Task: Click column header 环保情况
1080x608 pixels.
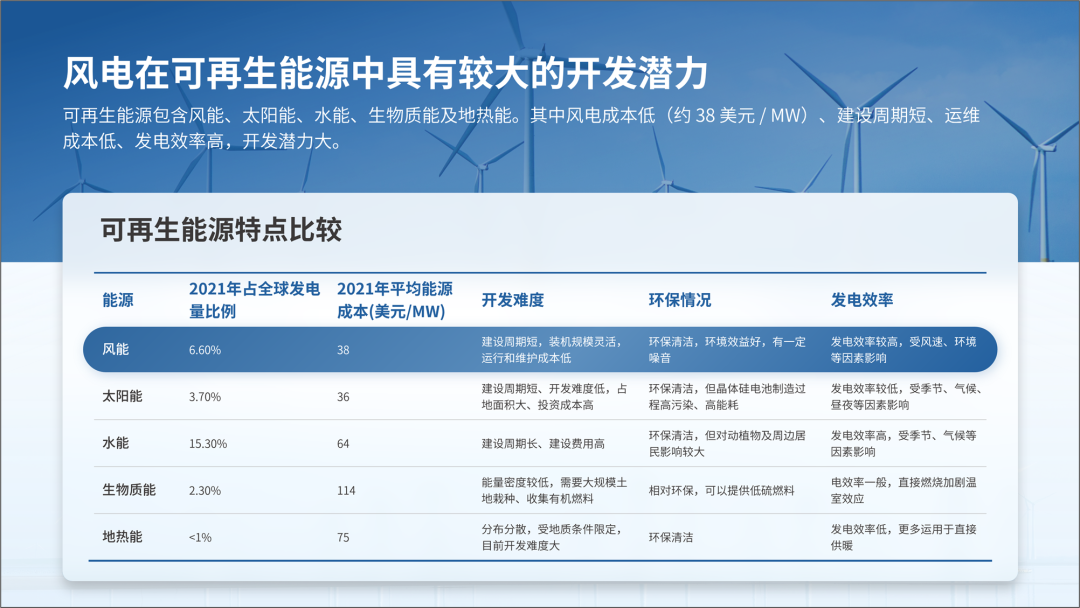Action: click(680, 300)
